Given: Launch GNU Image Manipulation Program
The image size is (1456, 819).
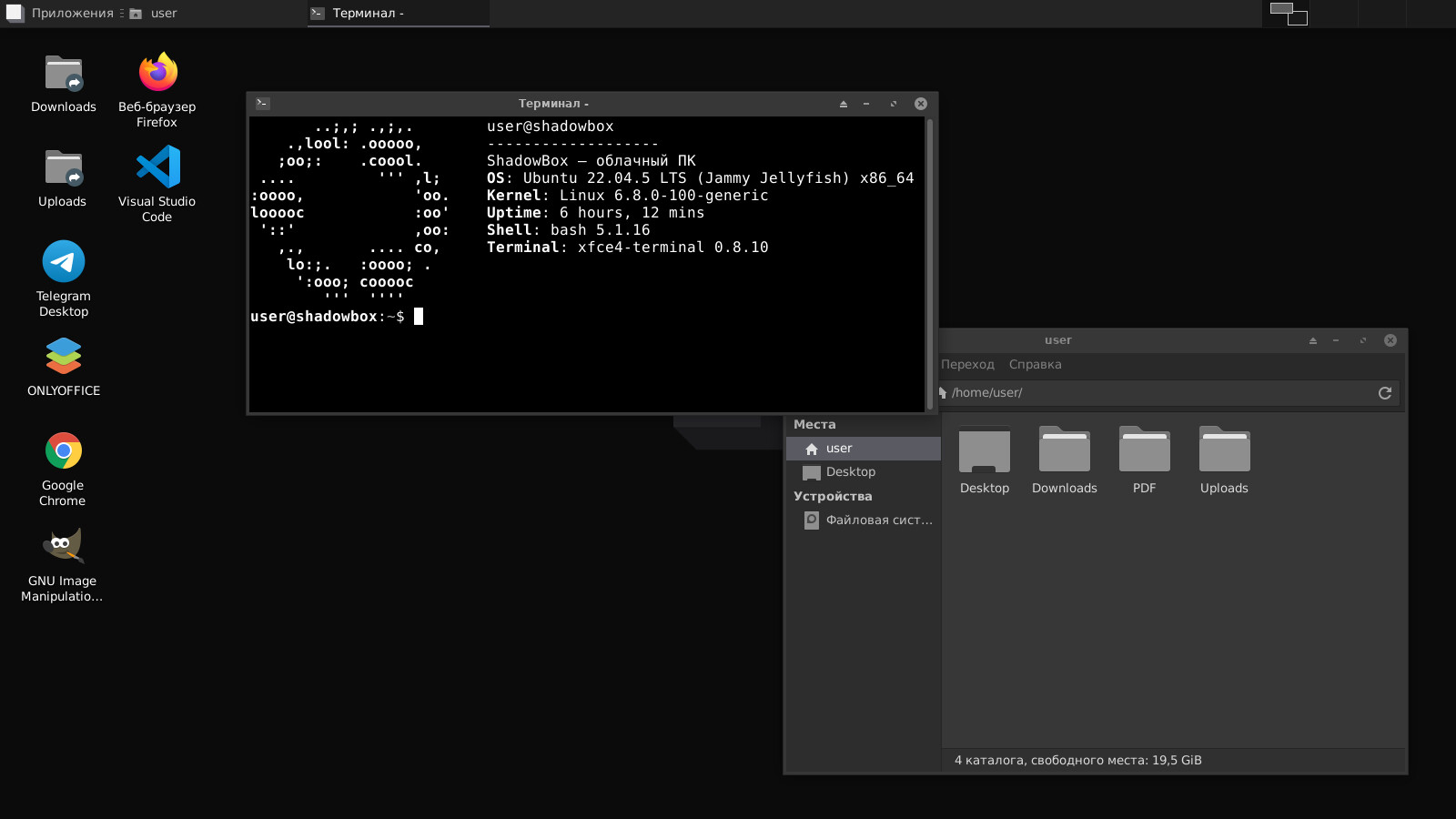Looking at the screenshot, I should pos(63,563).
